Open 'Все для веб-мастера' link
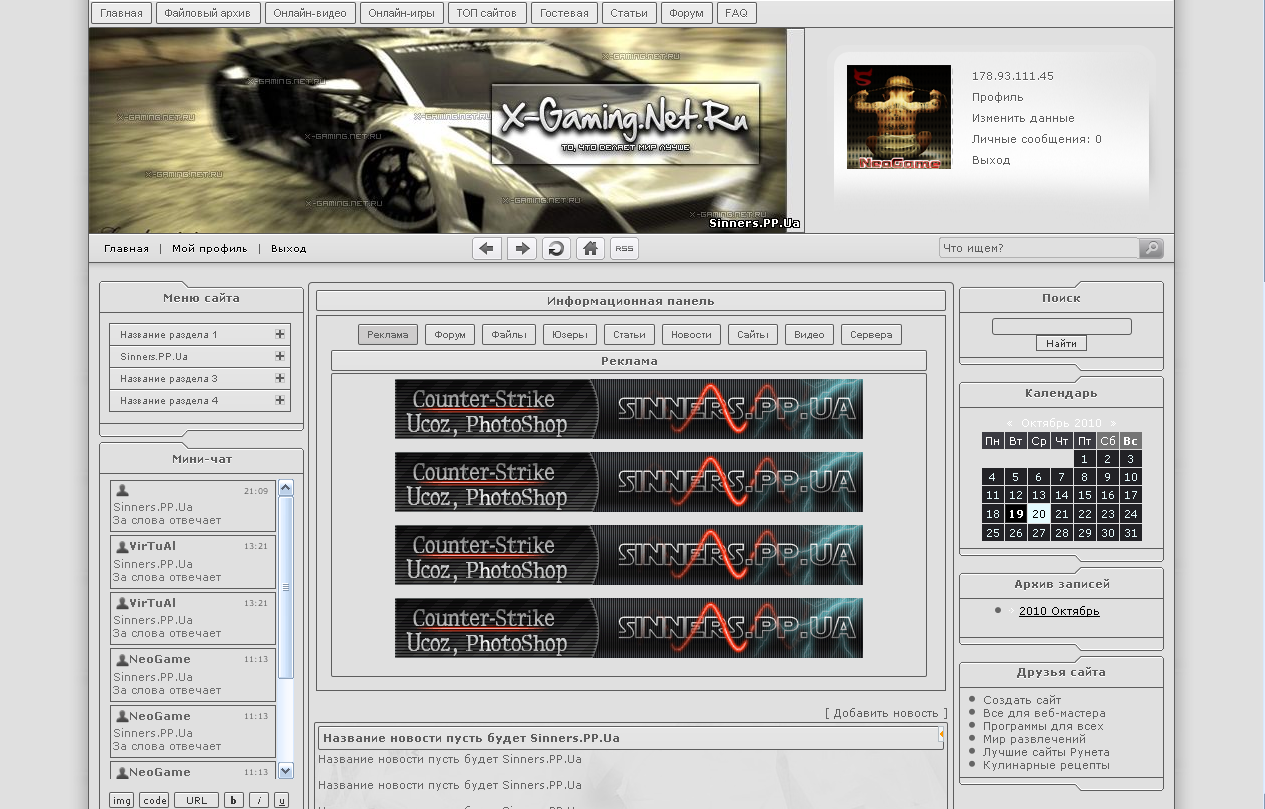Screen dimensions: 1265x809 click(1044, 713)
